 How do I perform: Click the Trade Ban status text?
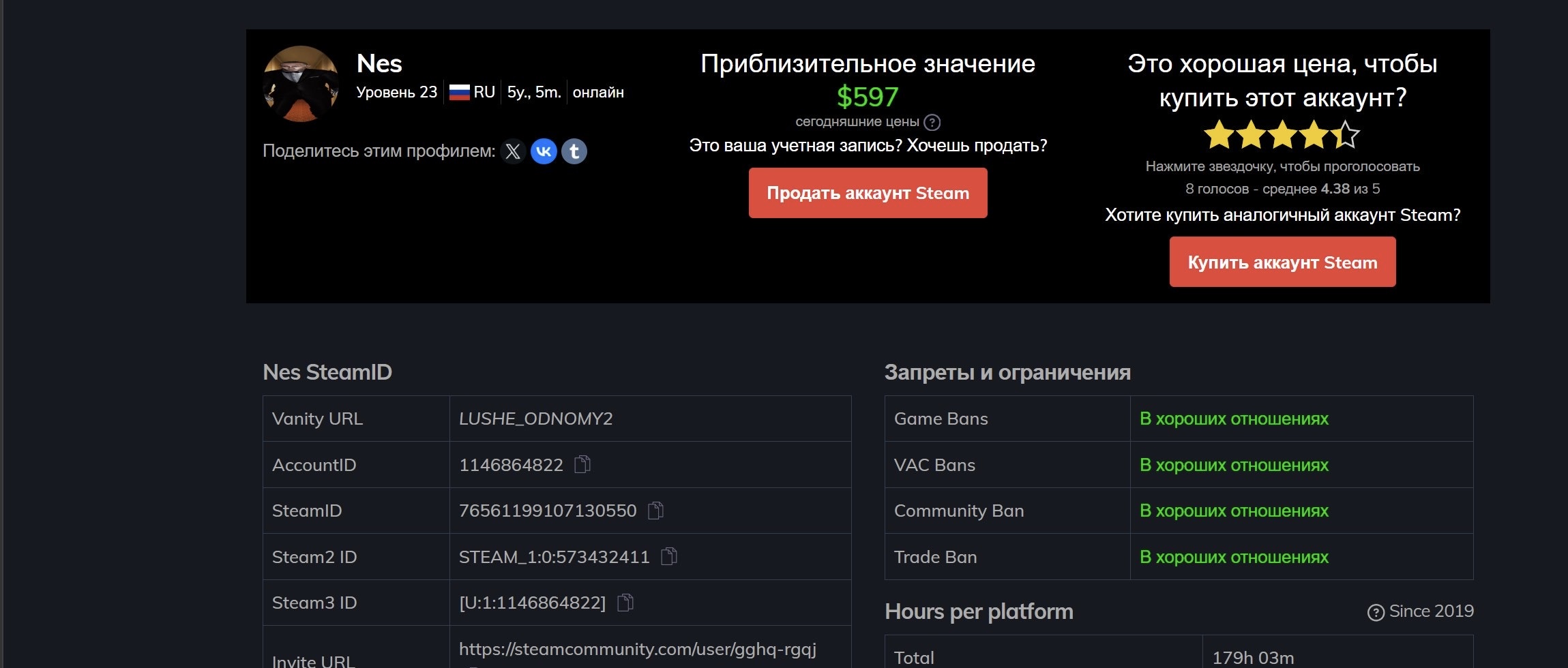click(1234, 557)
